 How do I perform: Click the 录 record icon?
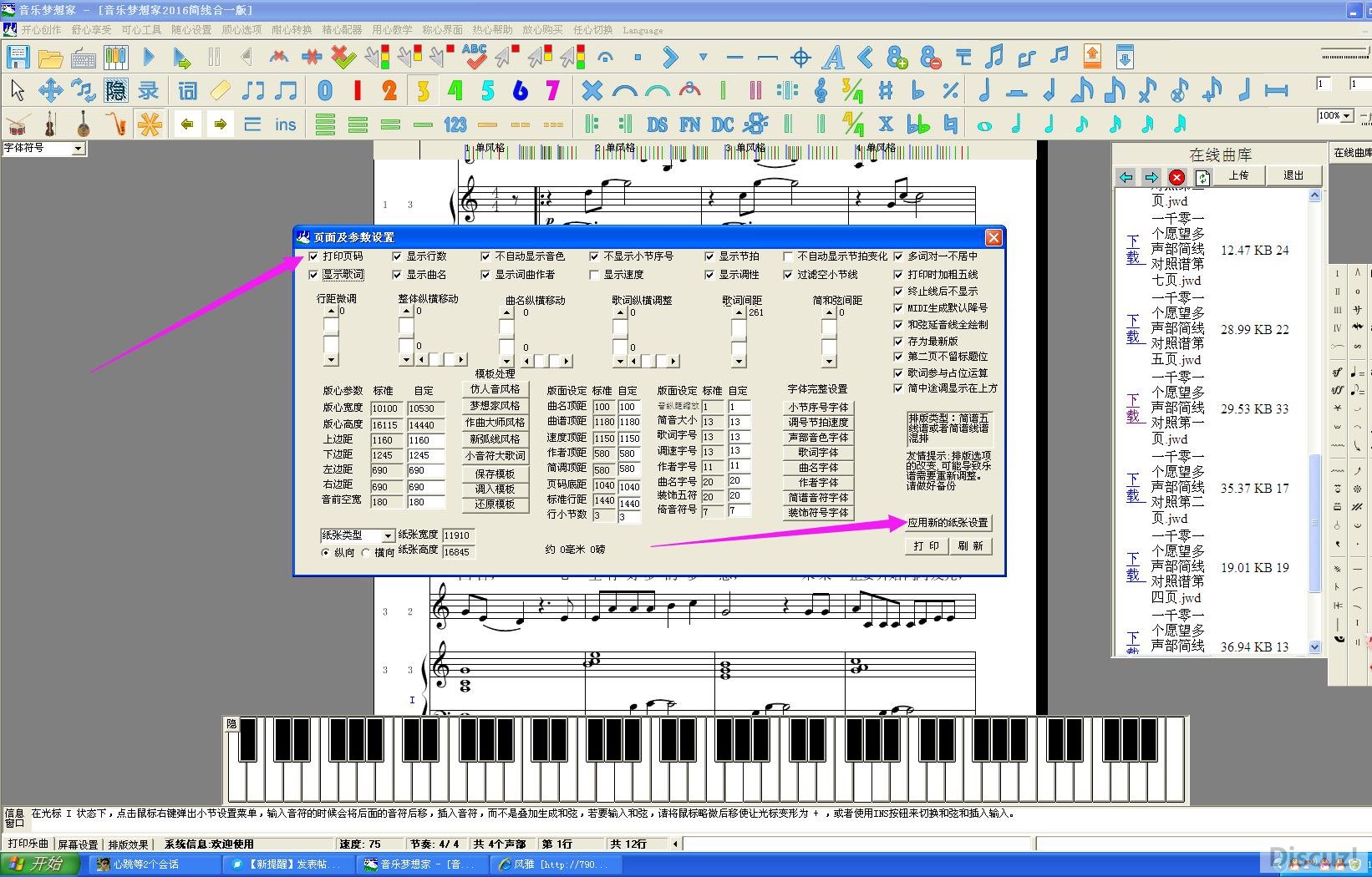coord(149,90)
